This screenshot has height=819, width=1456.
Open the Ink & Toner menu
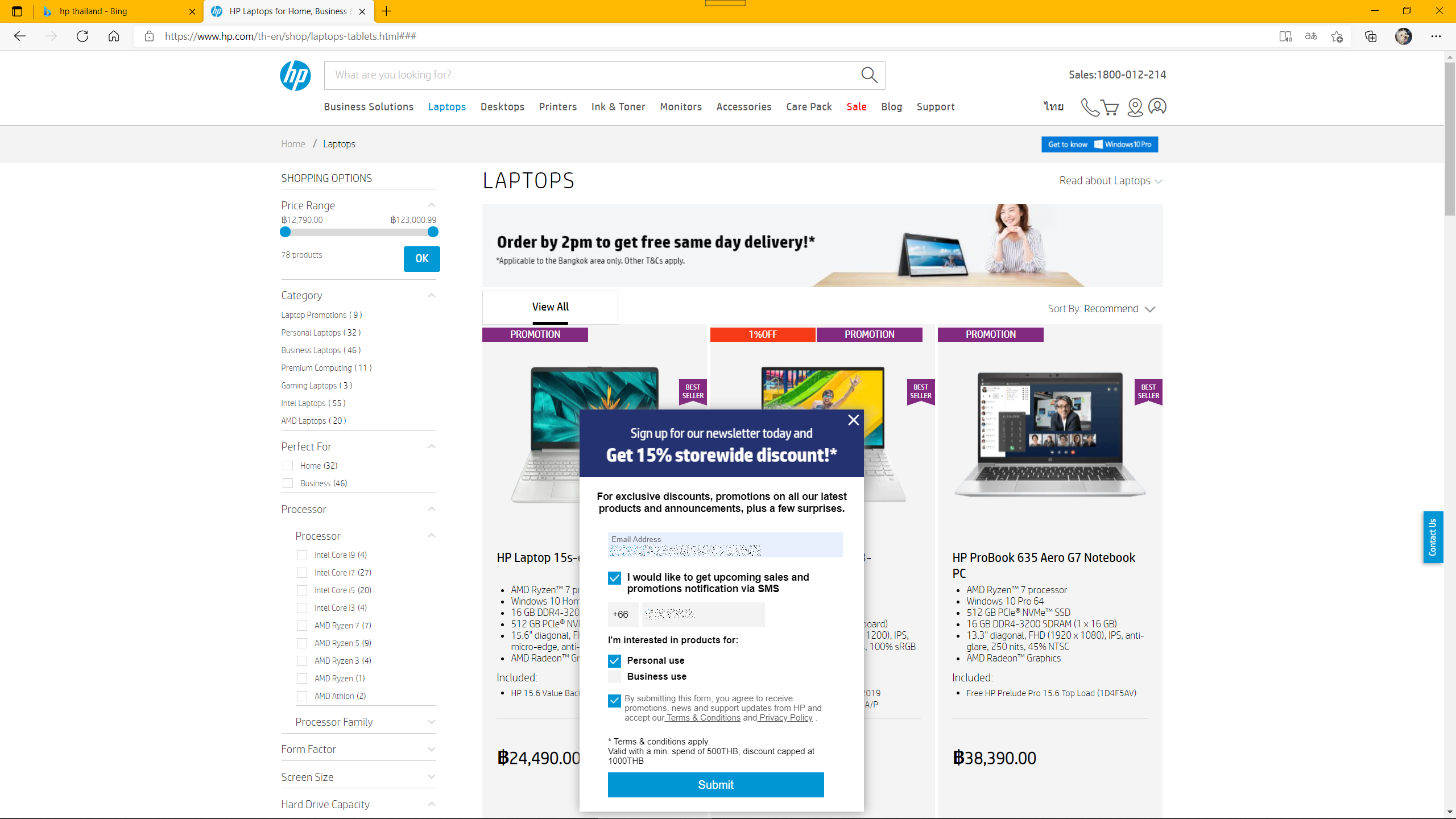click(x=618, y=107)
